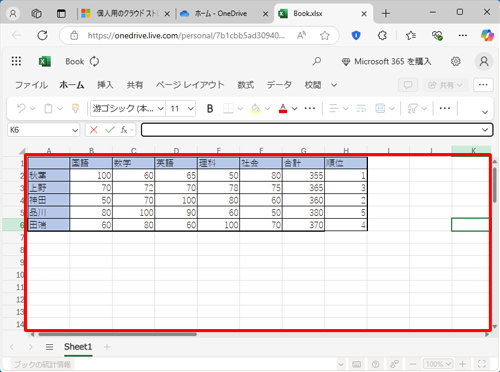
Task: Apply cell borders icon
Action: tap(228, 108)
